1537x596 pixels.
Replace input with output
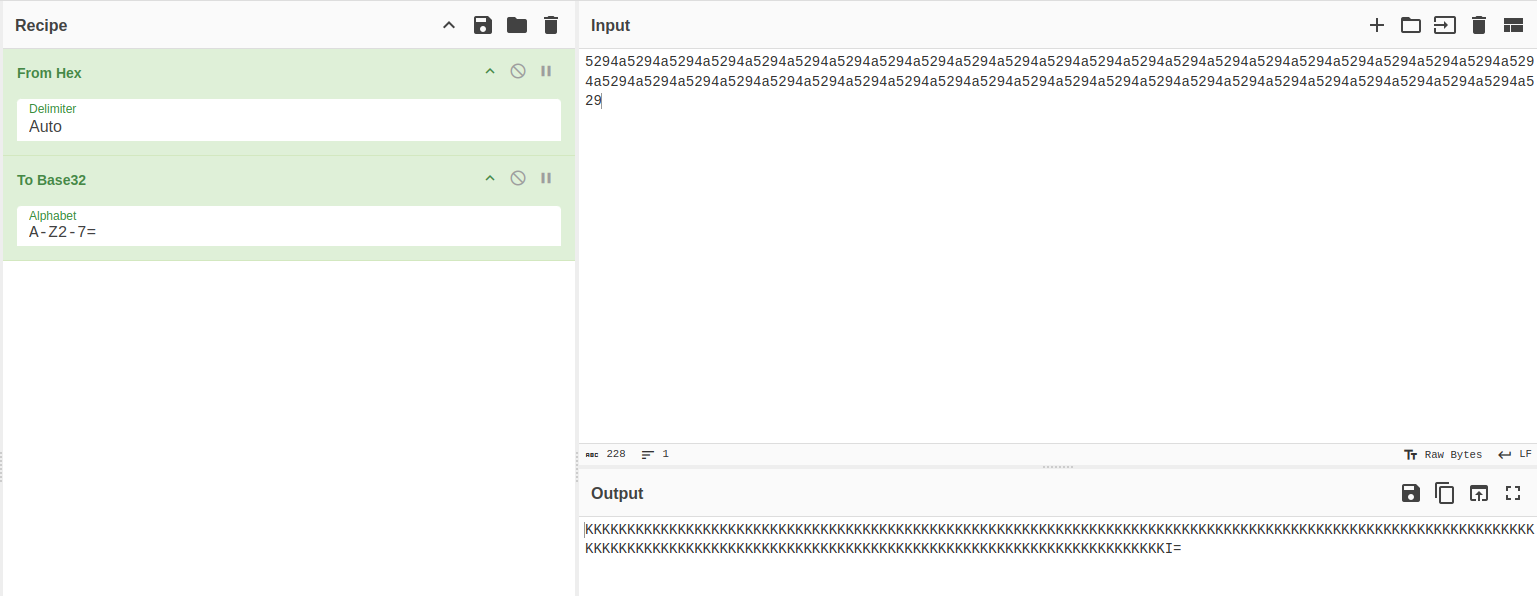pos(1478,493)
